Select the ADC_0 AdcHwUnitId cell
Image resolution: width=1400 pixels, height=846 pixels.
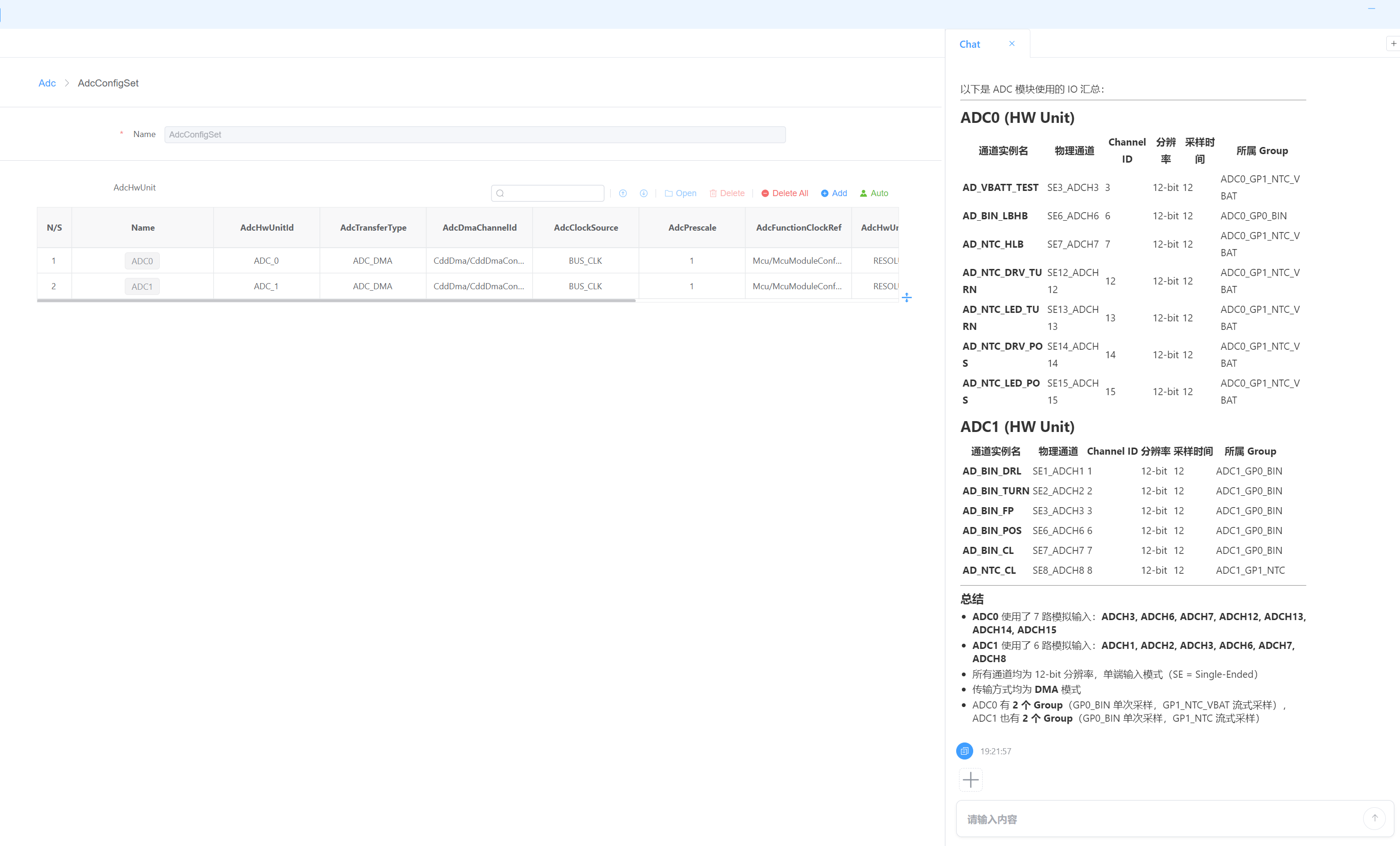(x=266, y=261)
